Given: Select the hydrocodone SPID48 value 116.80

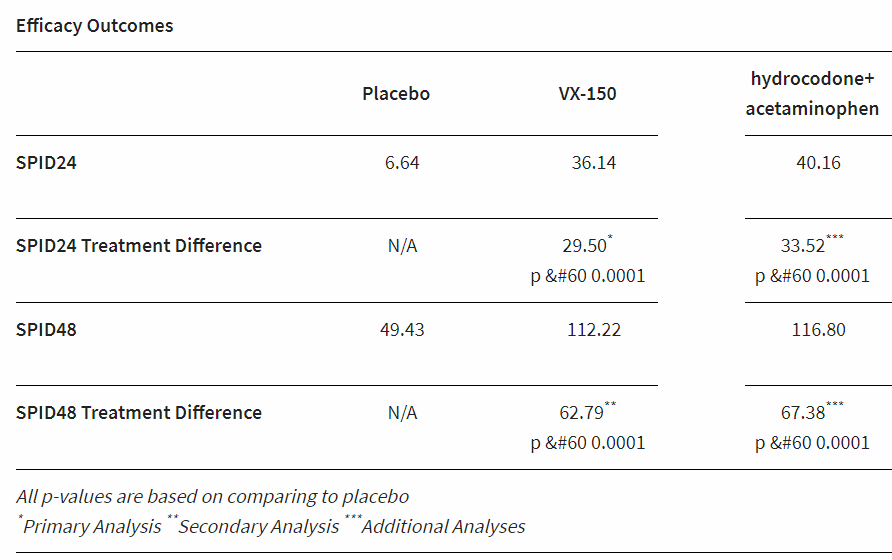Looking at the screenshot, I should click(x=818, y=329).
